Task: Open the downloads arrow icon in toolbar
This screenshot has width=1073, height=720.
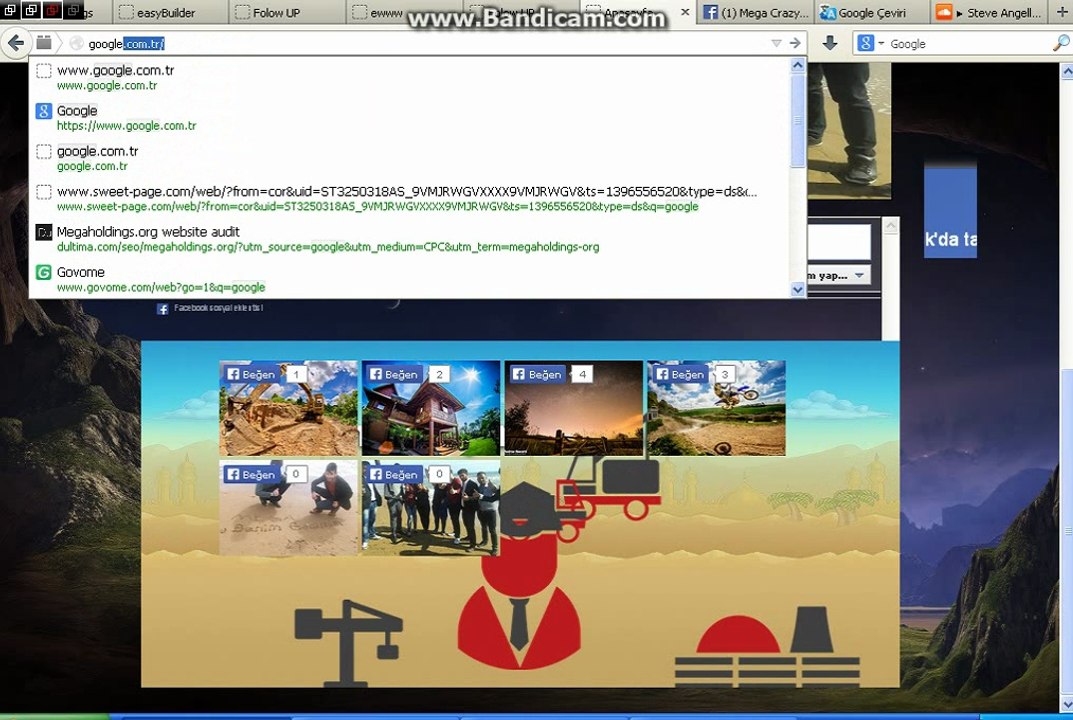Action: [829, 43]
